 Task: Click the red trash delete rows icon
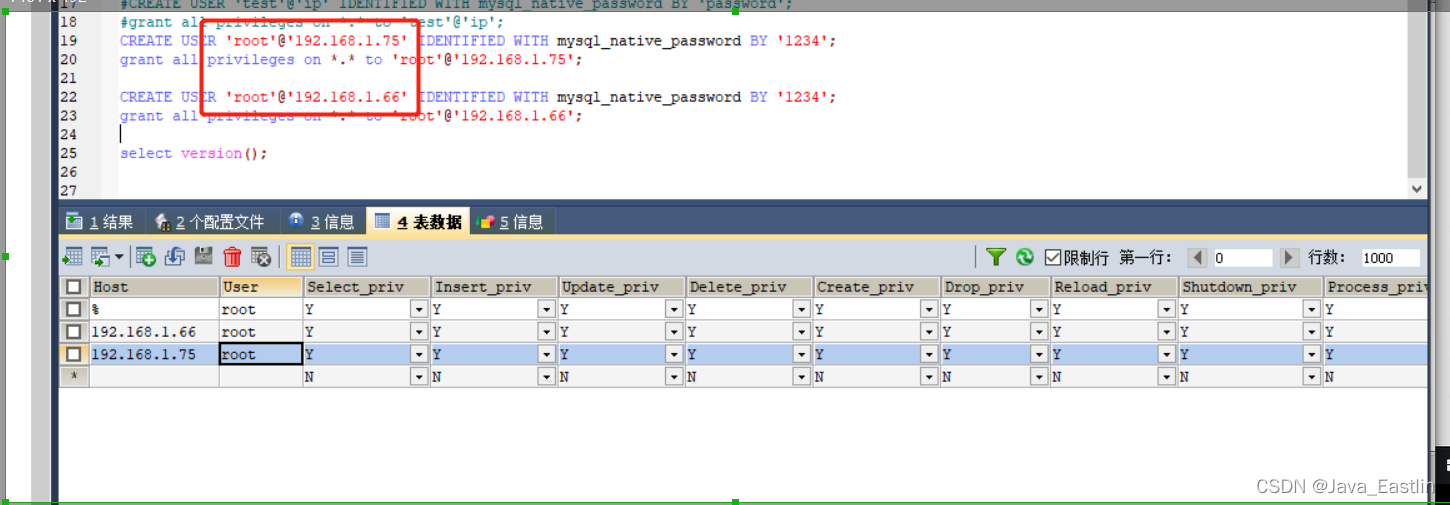tap(233, 257)
